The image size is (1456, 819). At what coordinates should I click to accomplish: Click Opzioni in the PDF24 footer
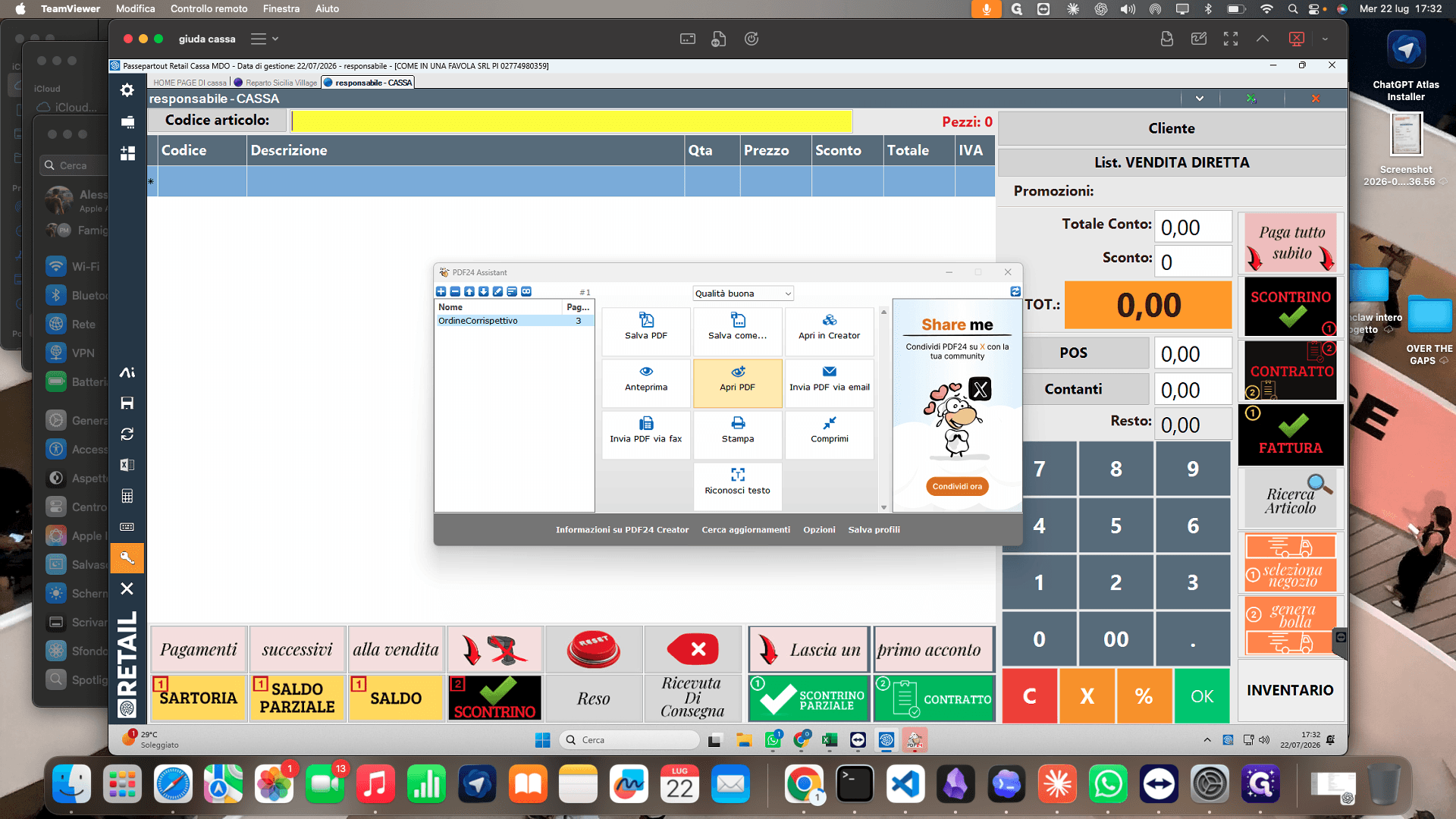tap(819, 529)
